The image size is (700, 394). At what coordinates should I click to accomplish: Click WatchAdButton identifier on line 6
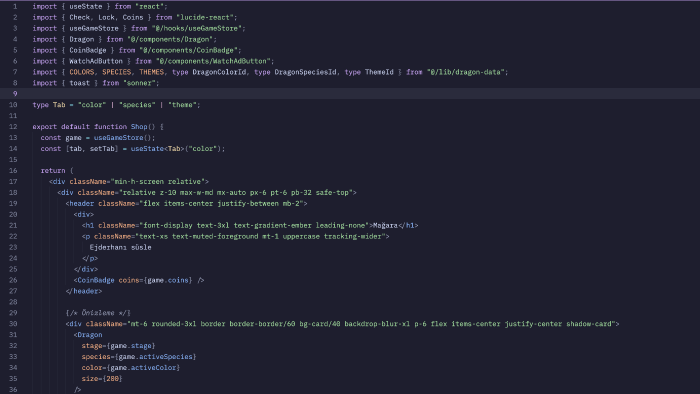pyautogui.click(x=96, y=61)
